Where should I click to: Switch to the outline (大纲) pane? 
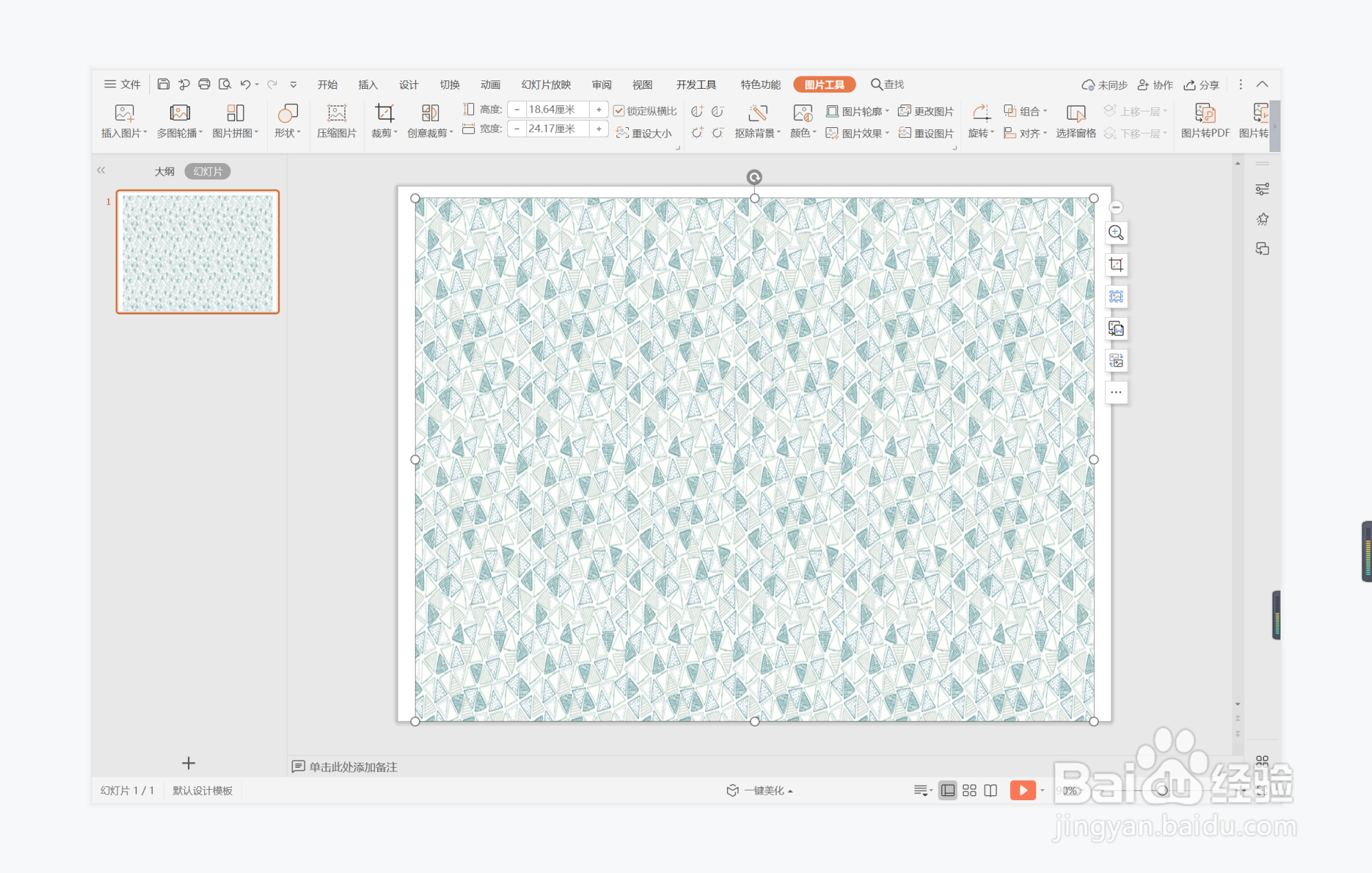(x=164, y=171)
